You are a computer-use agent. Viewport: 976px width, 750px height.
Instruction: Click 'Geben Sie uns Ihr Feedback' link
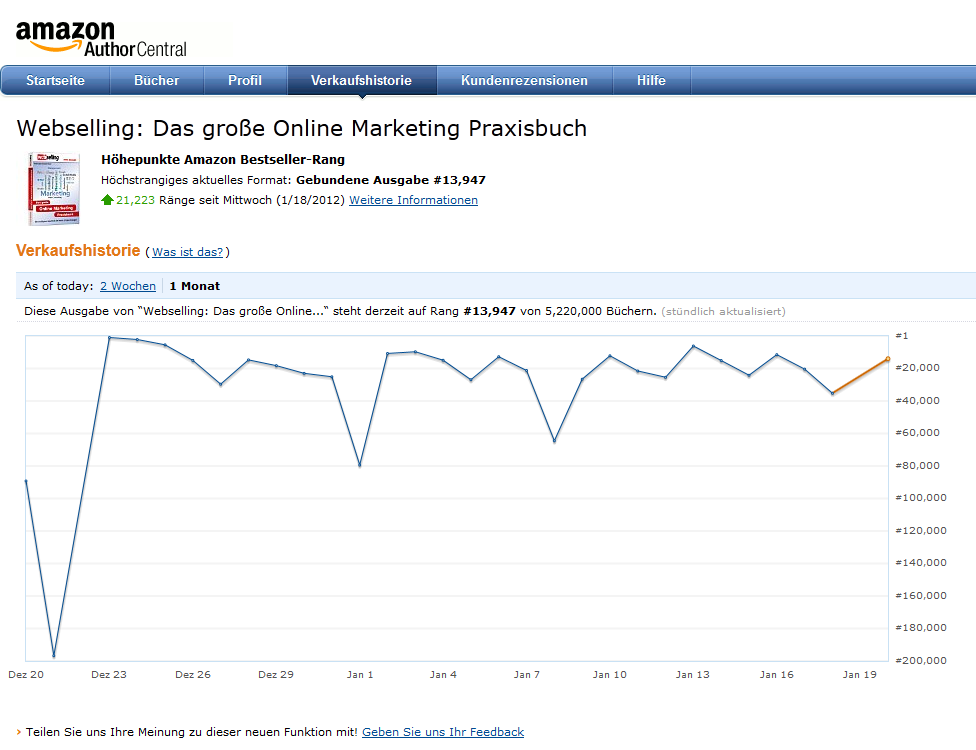(x=443, y=732)
